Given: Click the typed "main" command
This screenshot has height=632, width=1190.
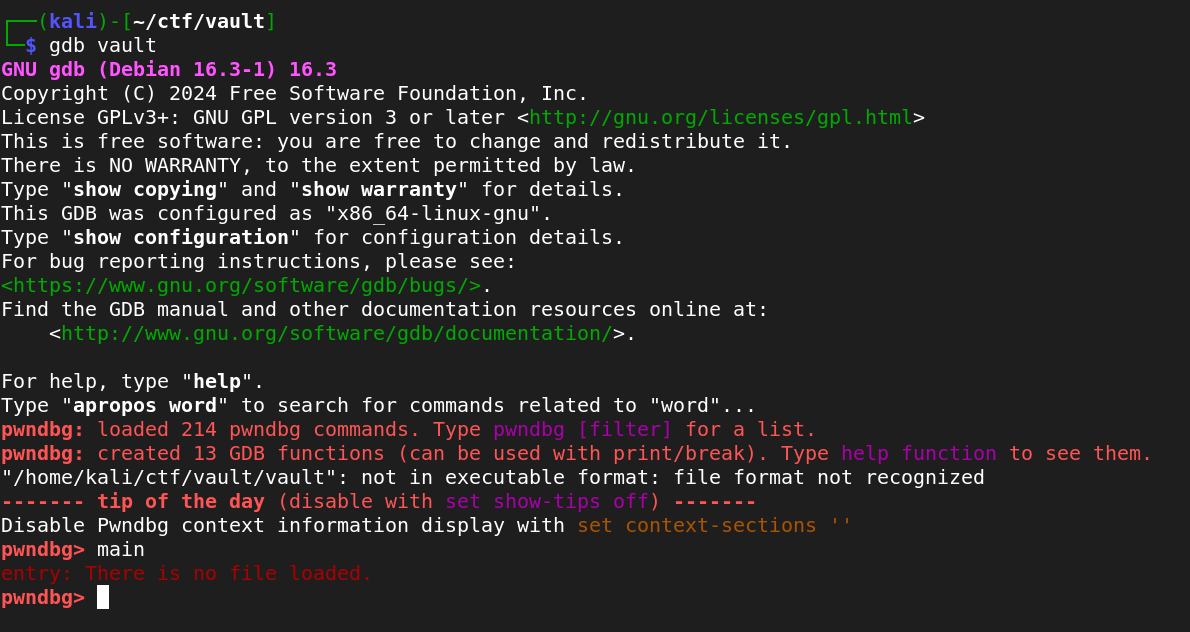Looking at the screenshot, I should (x=121, y=549).
